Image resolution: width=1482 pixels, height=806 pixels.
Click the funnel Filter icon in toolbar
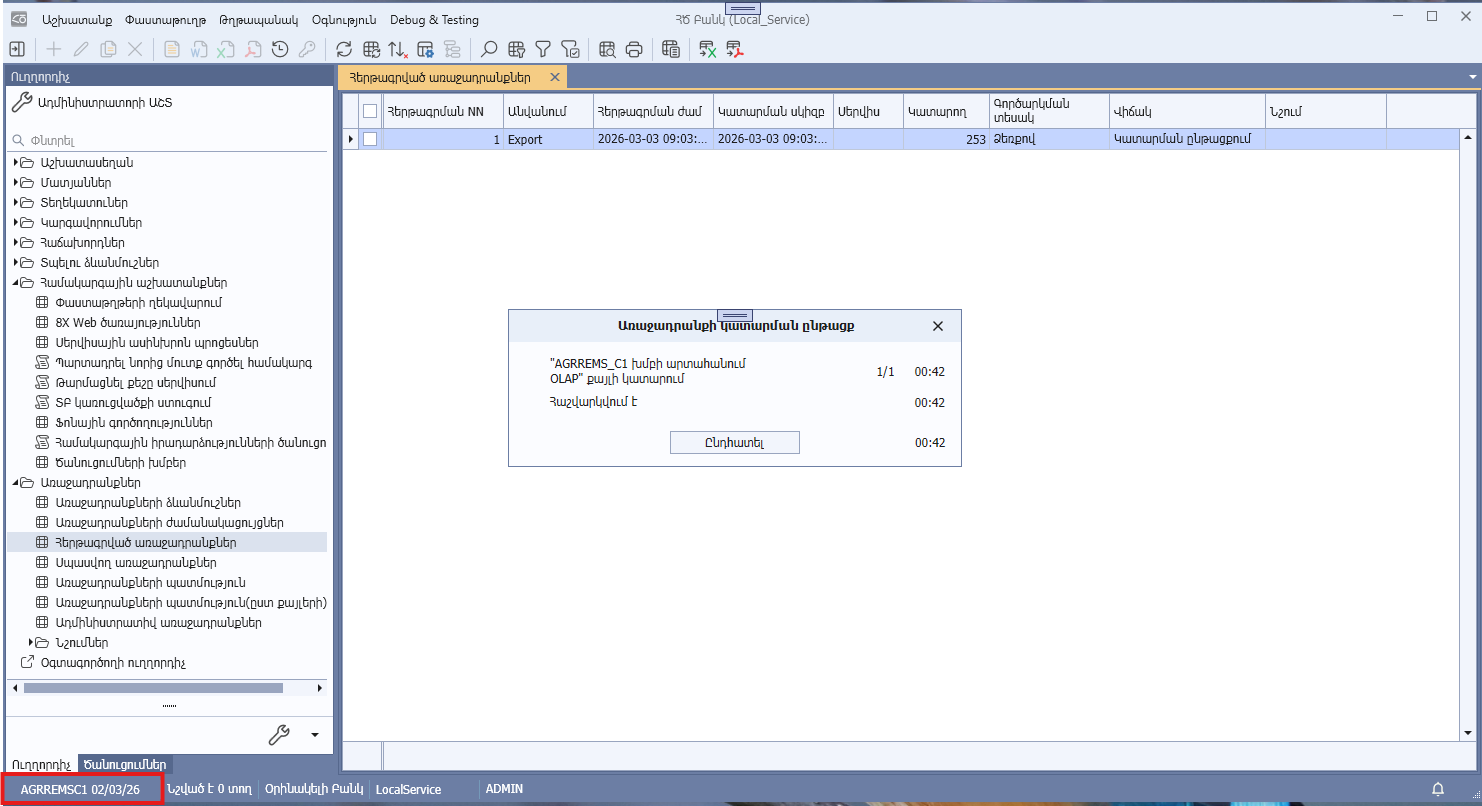(x=543, y=49)
